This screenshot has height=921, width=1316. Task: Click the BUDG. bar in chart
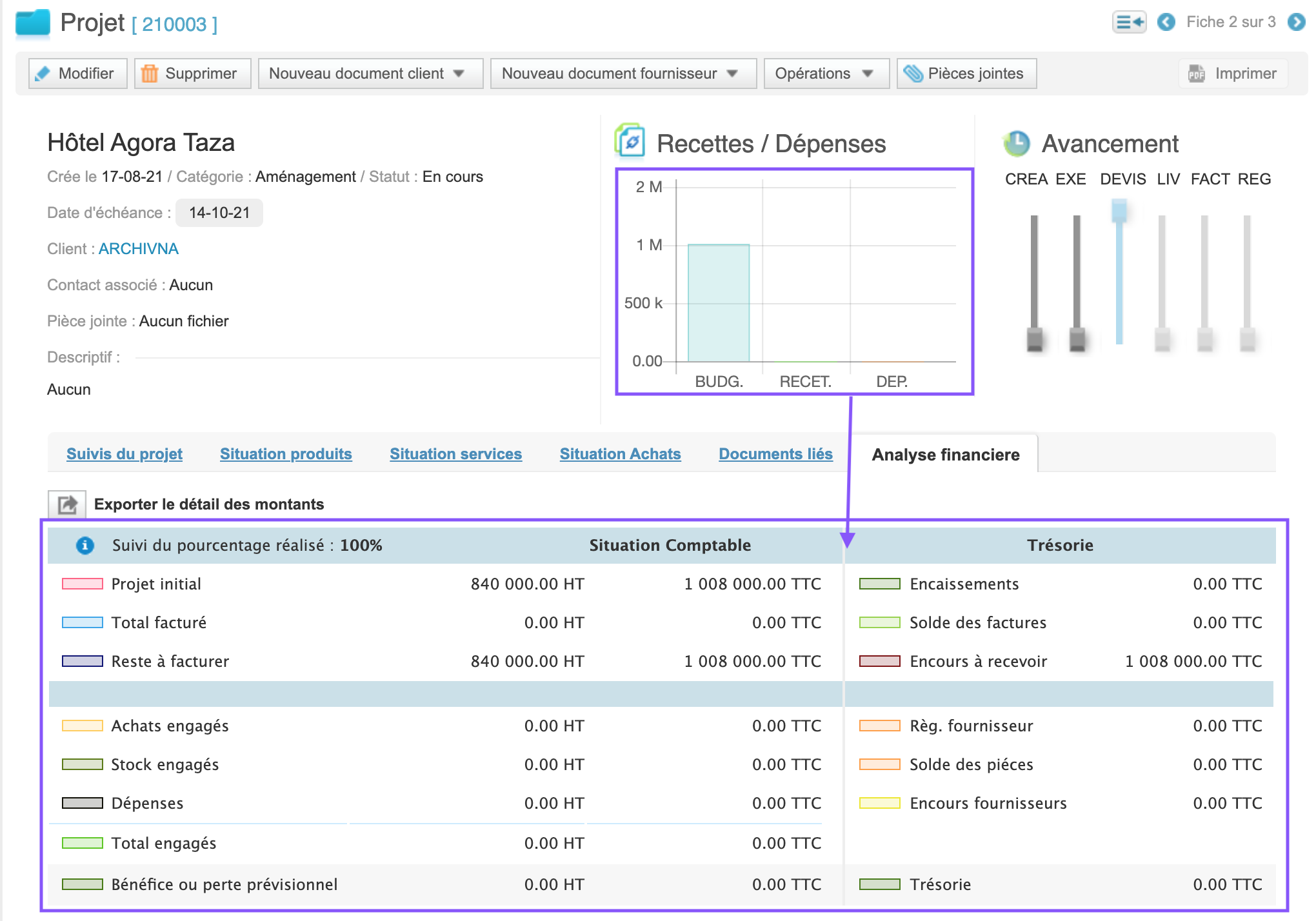tap(719, 303)
